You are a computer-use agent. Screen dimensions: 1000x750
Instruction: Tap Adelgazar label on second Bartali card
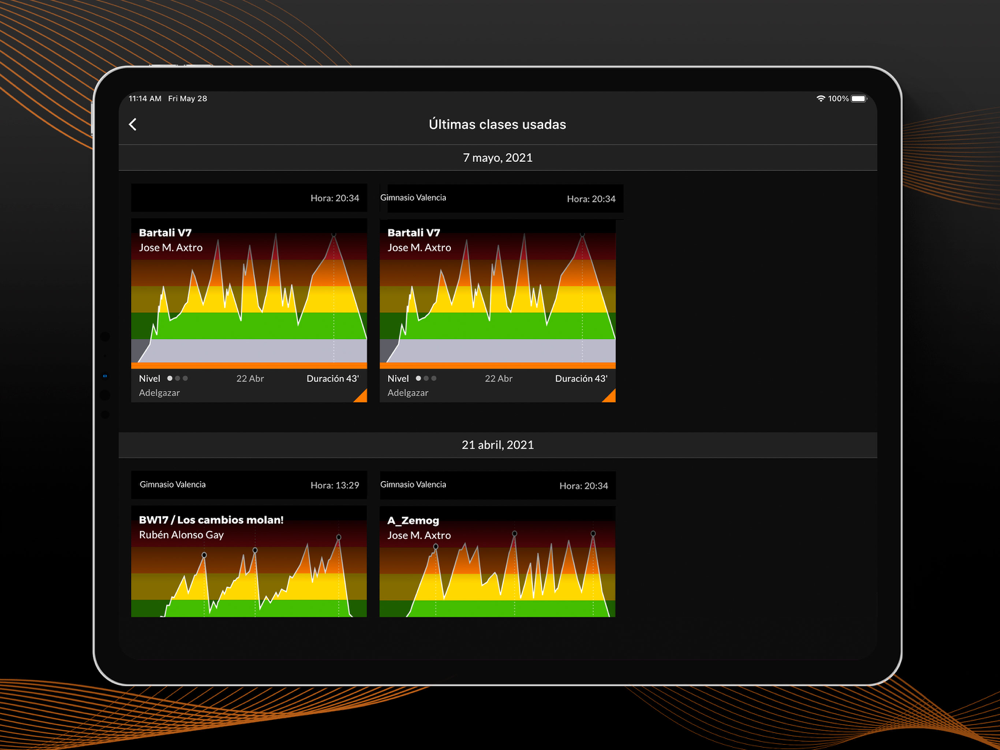pyautogui.click(x=408, y=393)
